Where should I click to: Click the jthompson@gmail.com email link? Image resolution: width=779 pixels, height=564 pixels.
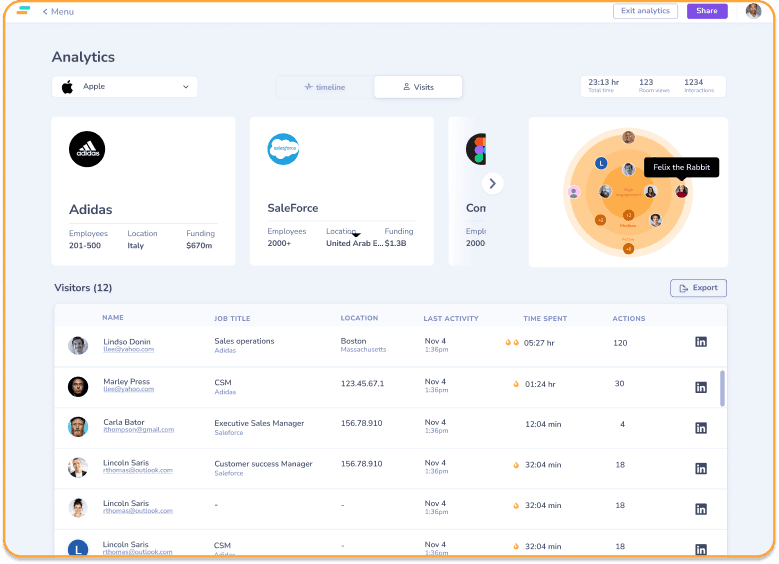[139, 430]
